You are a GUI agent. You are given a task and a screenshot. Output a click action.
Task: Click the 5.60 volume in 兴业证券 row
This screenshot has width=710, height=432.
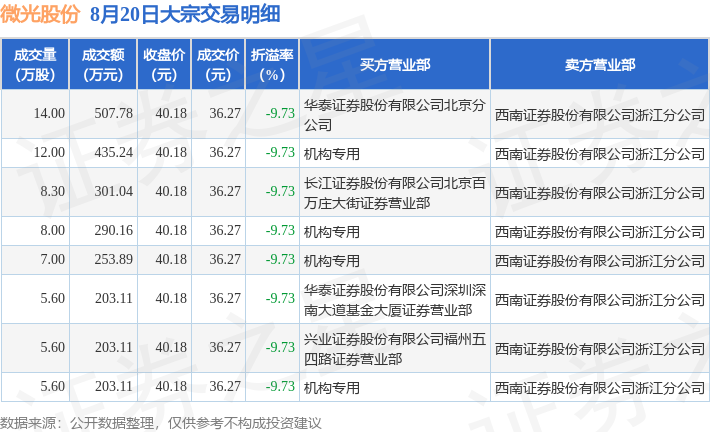point(53,347)
